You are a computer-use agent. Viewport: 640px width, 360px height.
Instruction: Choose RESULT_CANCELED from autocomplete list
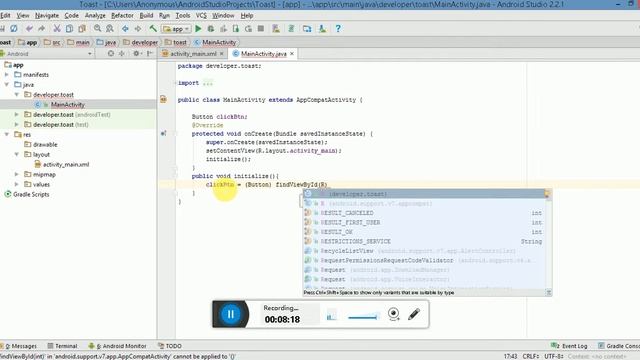pyautogui.click(x=424, y=213)
